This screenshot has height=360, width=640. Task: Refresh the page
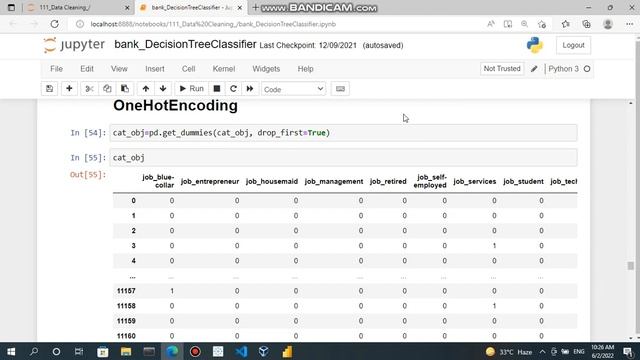click(x=54, y=24)
